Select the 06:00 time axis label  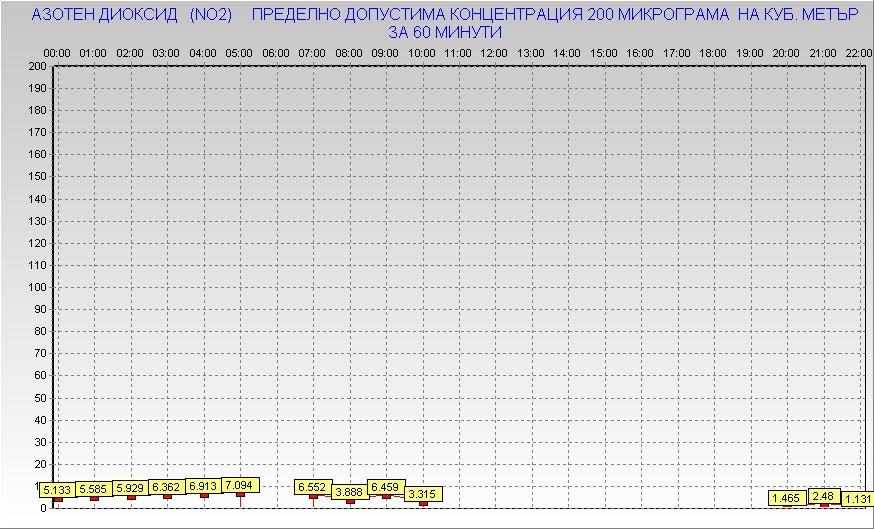pos(275,52)
